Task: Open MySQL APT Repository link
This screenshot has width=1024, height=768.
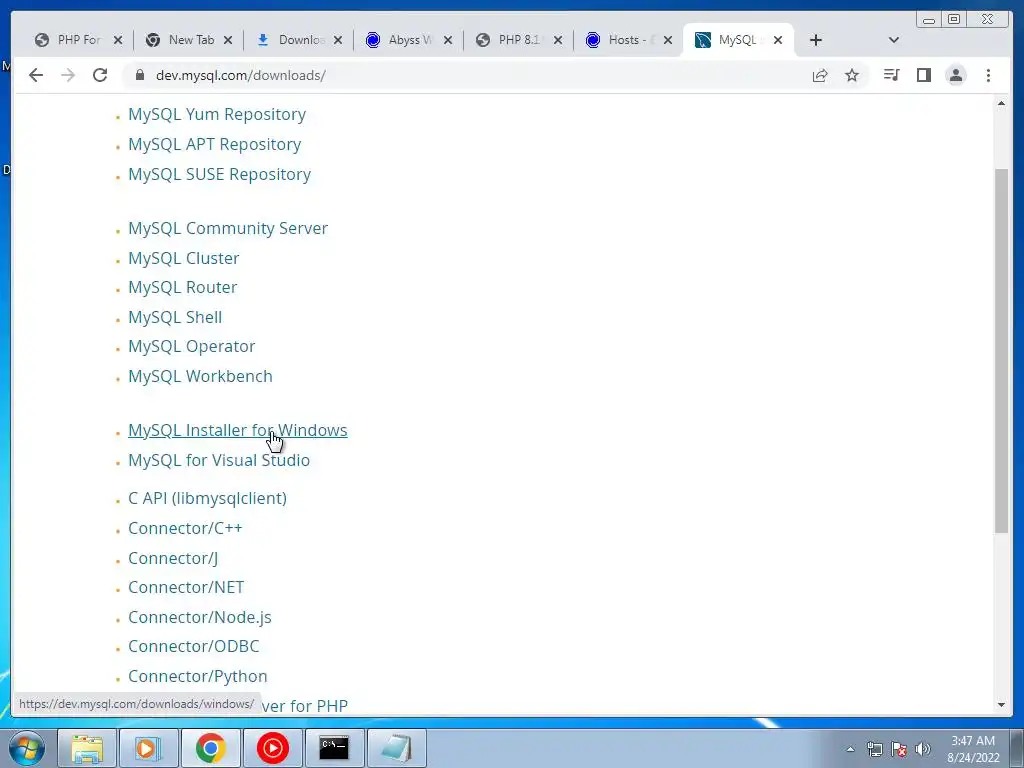Action: pos(215,144)
